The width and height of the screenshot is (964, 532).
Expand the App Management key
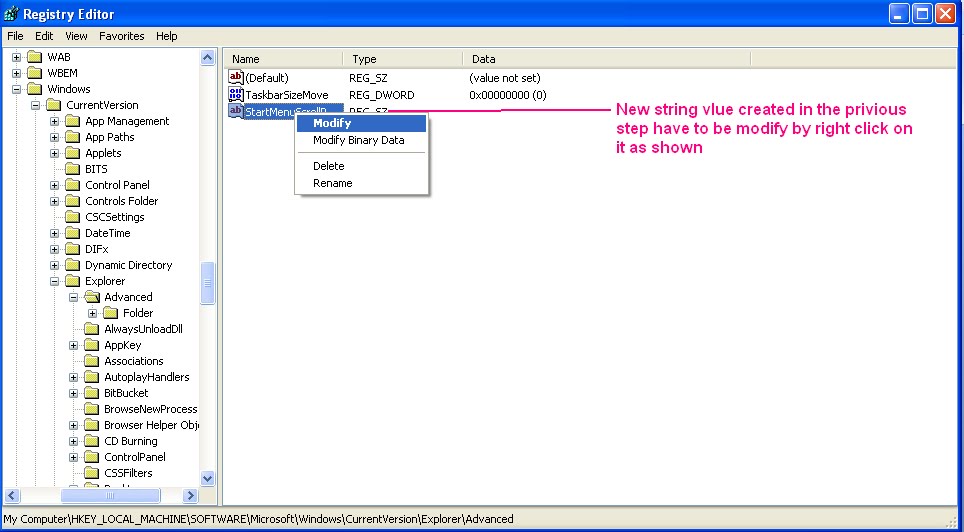tap(55, 121)
